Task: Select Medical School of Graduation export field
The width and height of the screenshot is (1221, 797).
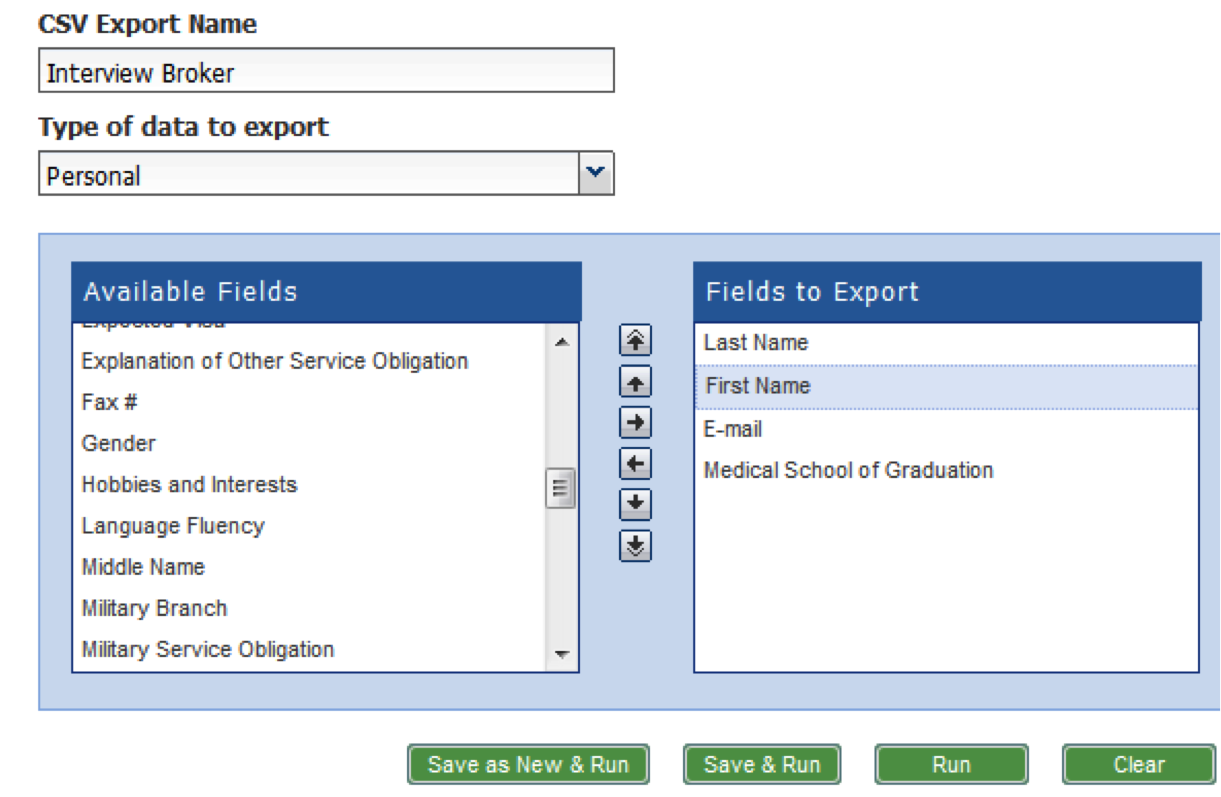Action: 848,470
